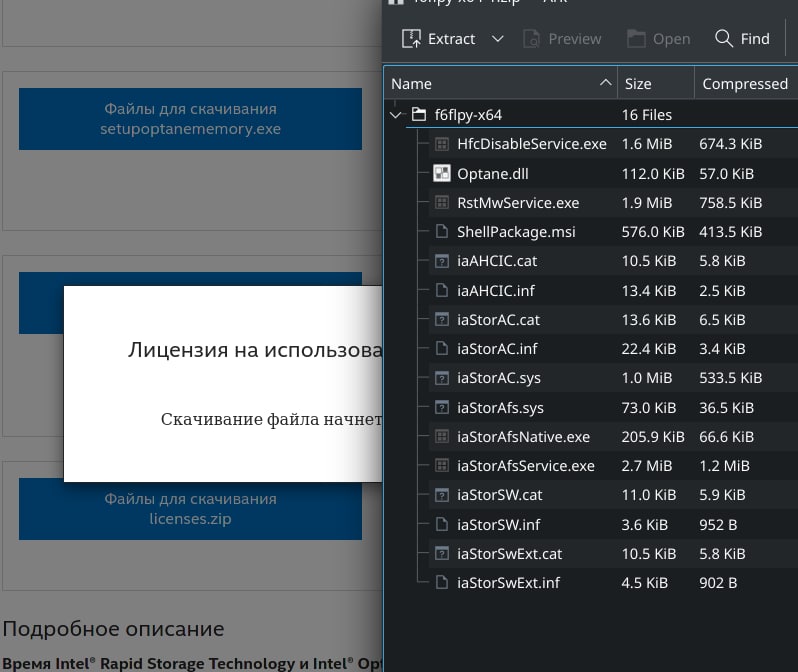
Task: Click the '1.2 MiB' compressed size cell
Action: pyautogui.click(x=725, y=466)
